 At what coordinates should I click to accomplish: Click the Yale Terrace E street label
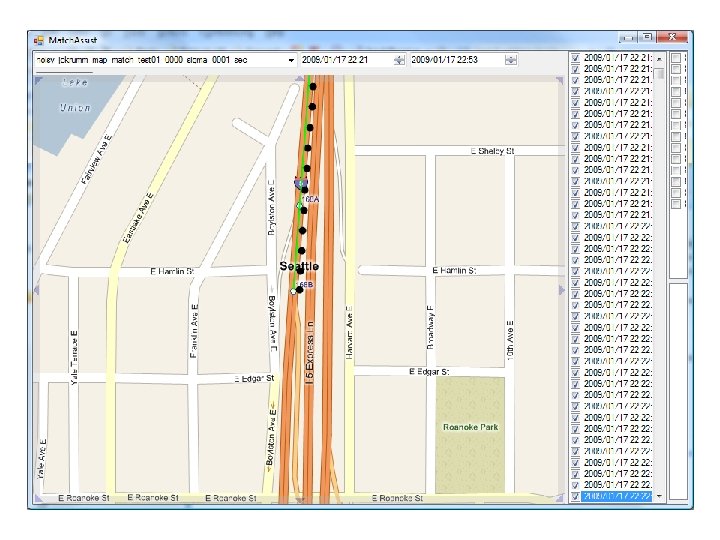(x=74, y=357)
